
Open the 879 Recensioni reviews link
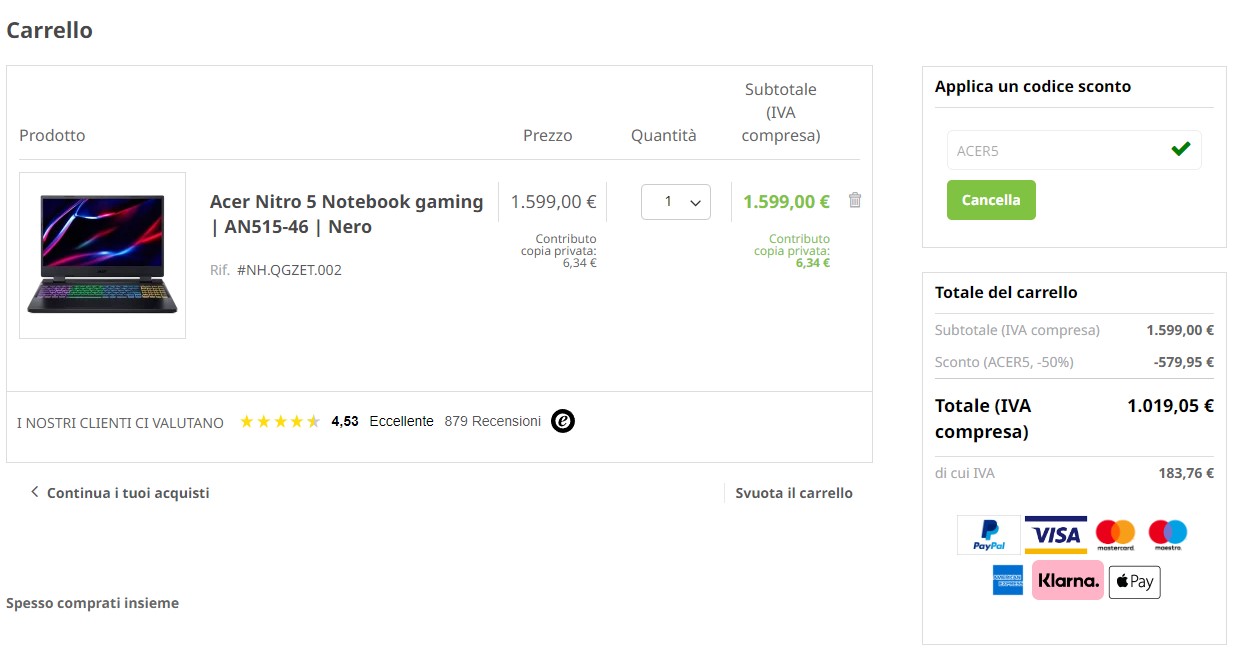tap(493, 422)
